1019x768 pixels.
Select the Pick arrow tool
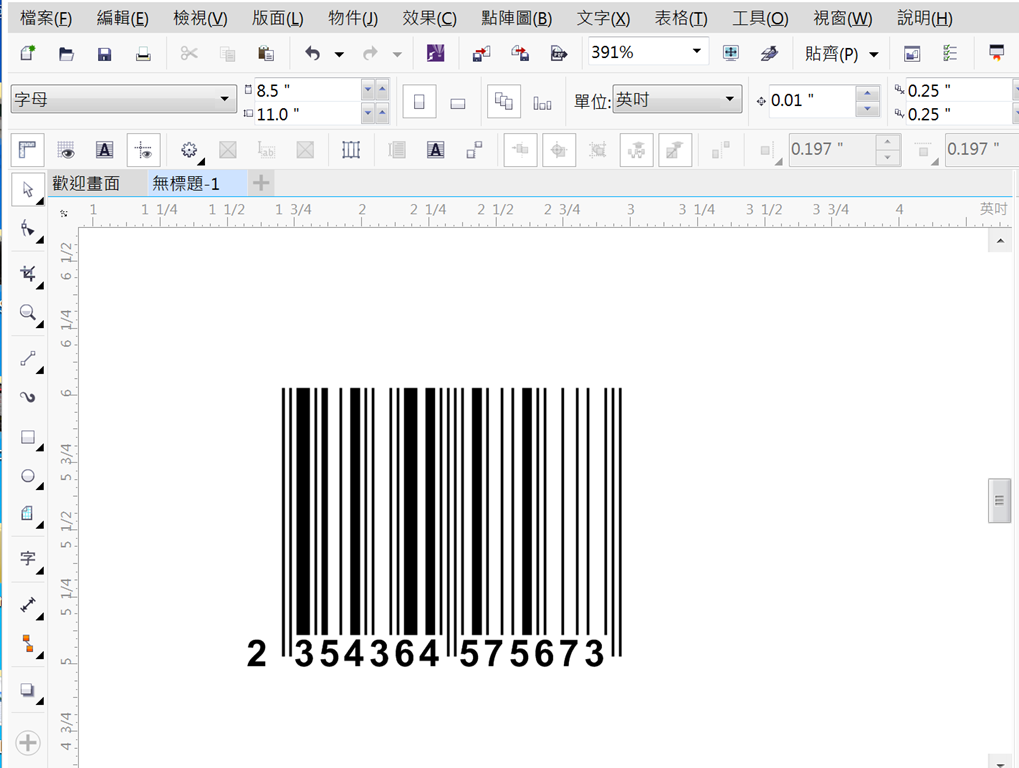click(x=27, y=189)
